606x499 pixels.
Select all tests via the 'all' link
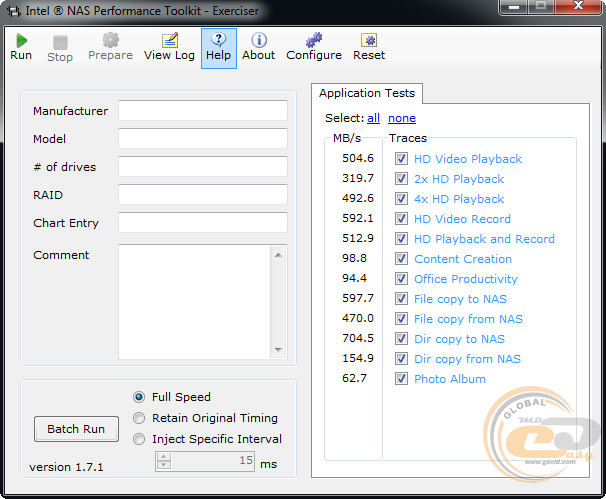tap(373, 118)
